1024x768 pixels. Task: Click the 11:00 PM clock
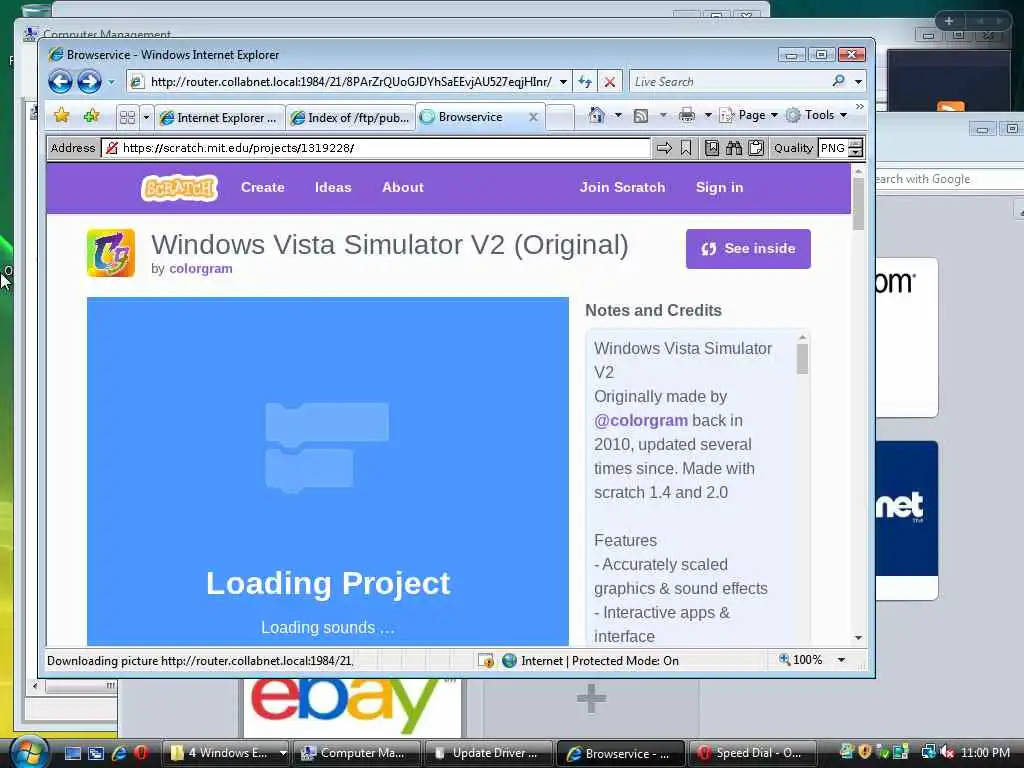tap(985, 753)
